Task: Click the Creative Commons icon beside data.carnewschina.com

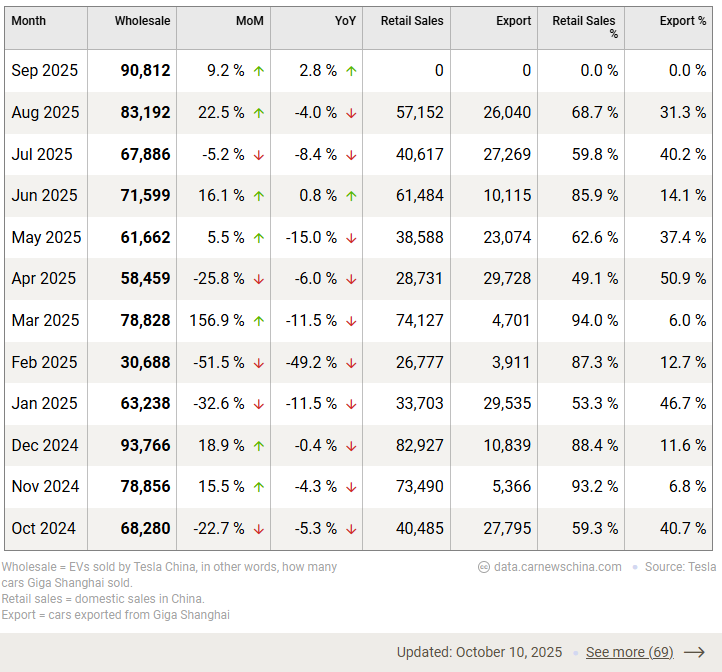Action: coord(484,567)
